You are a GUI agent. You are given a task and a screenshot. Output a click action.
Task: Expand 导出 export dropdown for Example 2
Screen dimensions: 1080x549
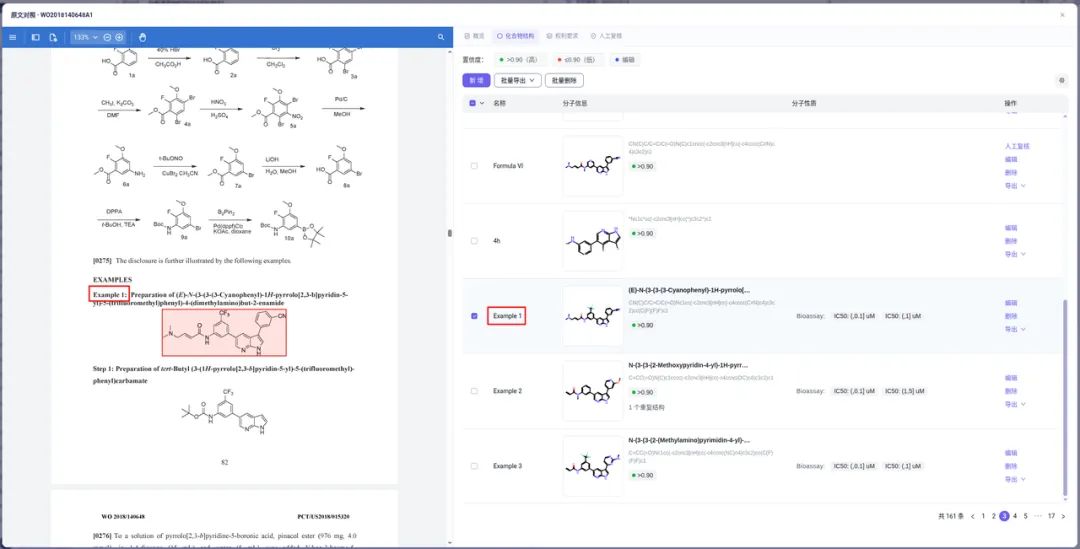[1015, 404]
